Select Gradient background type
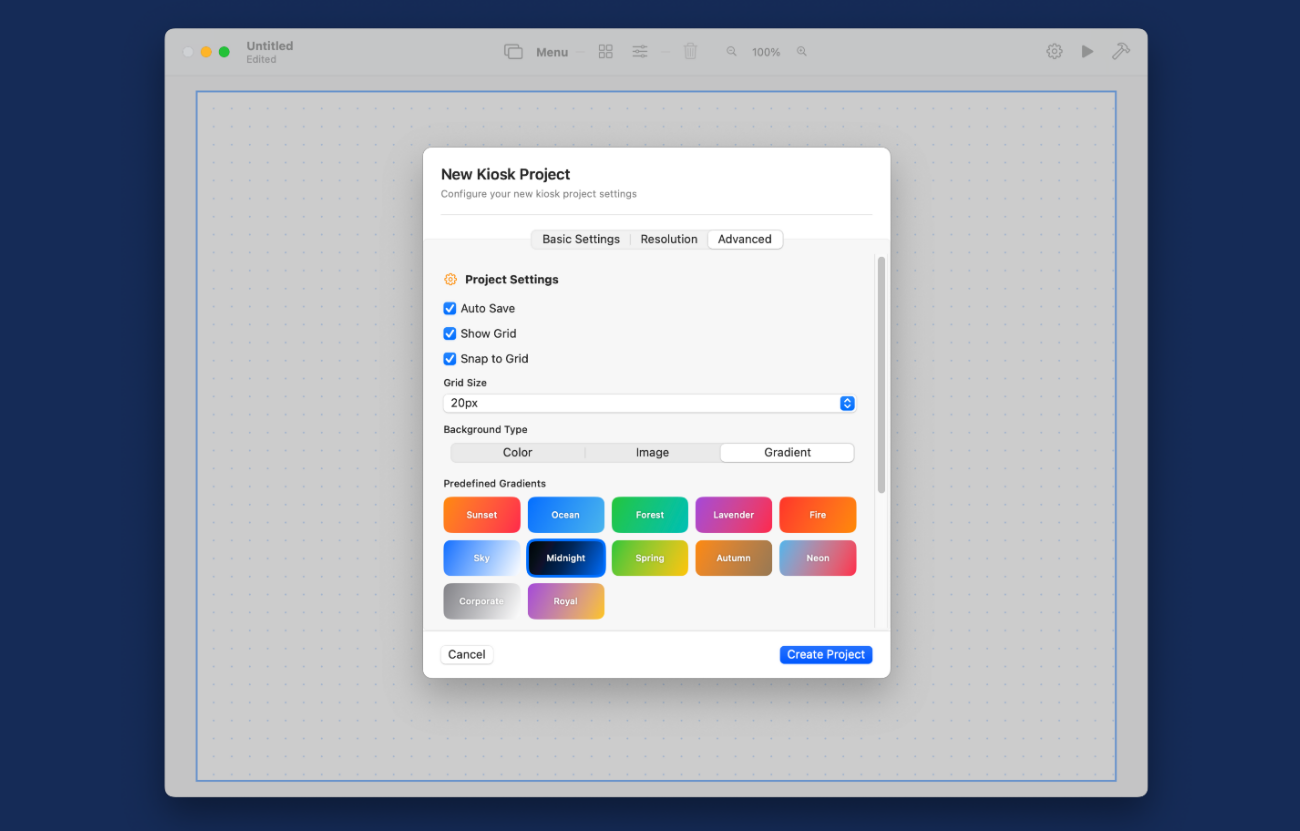Image resolution: width=1300 pixels, height=831 pixels. [788, 453]
